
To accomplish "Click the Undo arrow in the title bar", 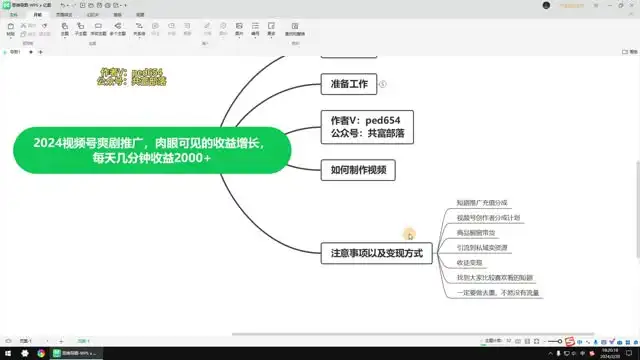I will click(62, 5).
